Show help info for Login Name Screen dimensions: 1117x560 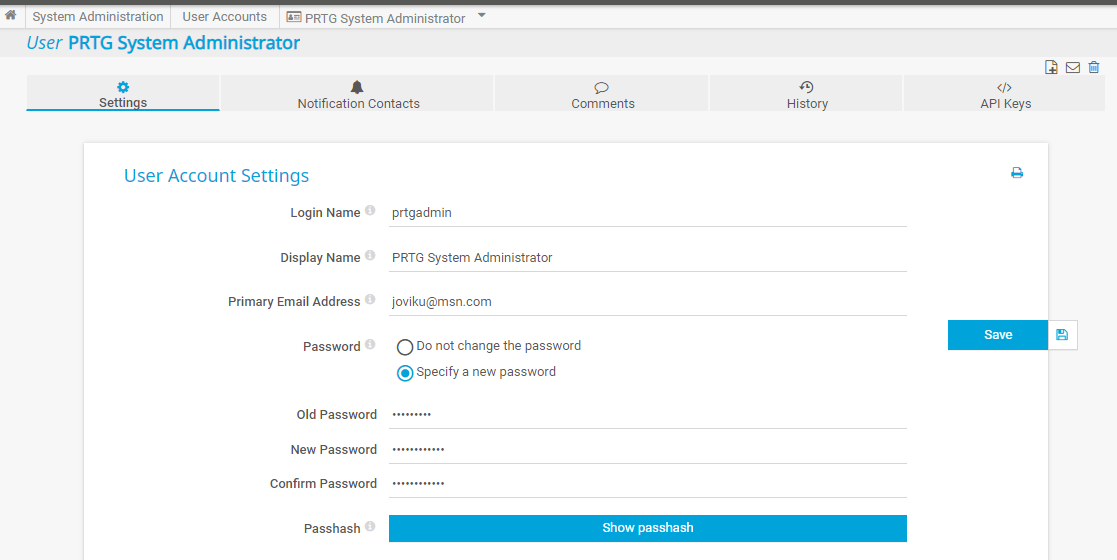click(370, 210)
